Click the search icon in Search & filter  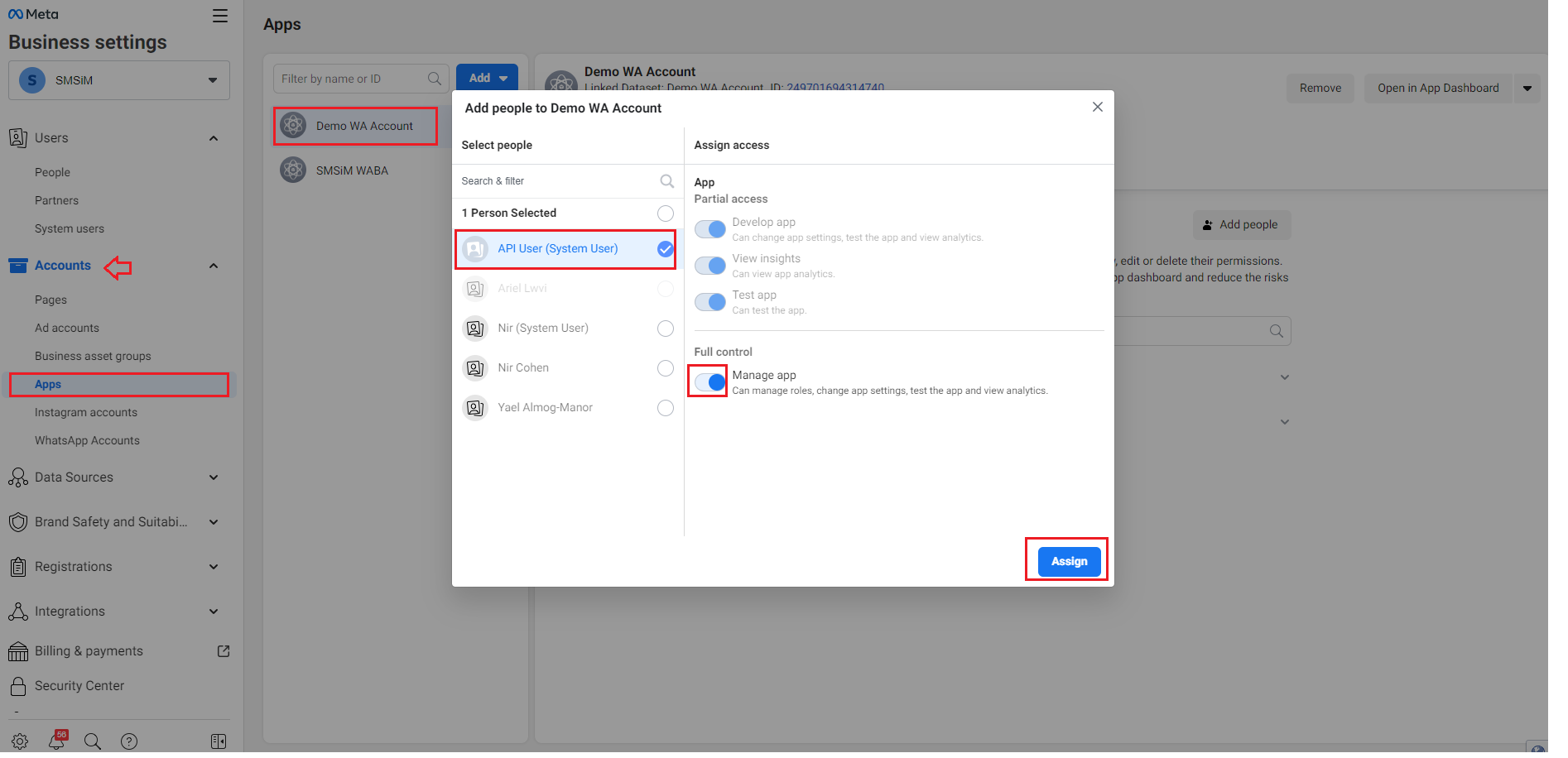click(666, 180)
